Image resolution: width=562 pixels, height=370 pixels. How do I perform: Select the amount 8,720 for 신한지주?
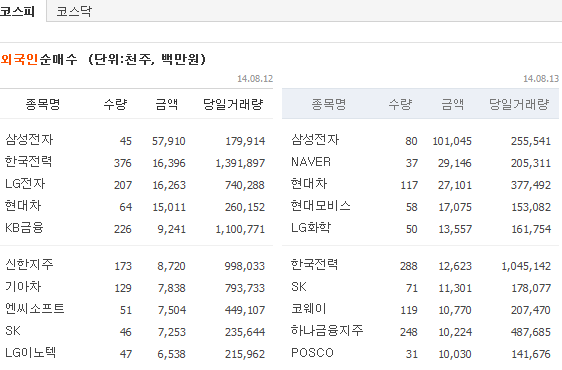tap(171, 266)
